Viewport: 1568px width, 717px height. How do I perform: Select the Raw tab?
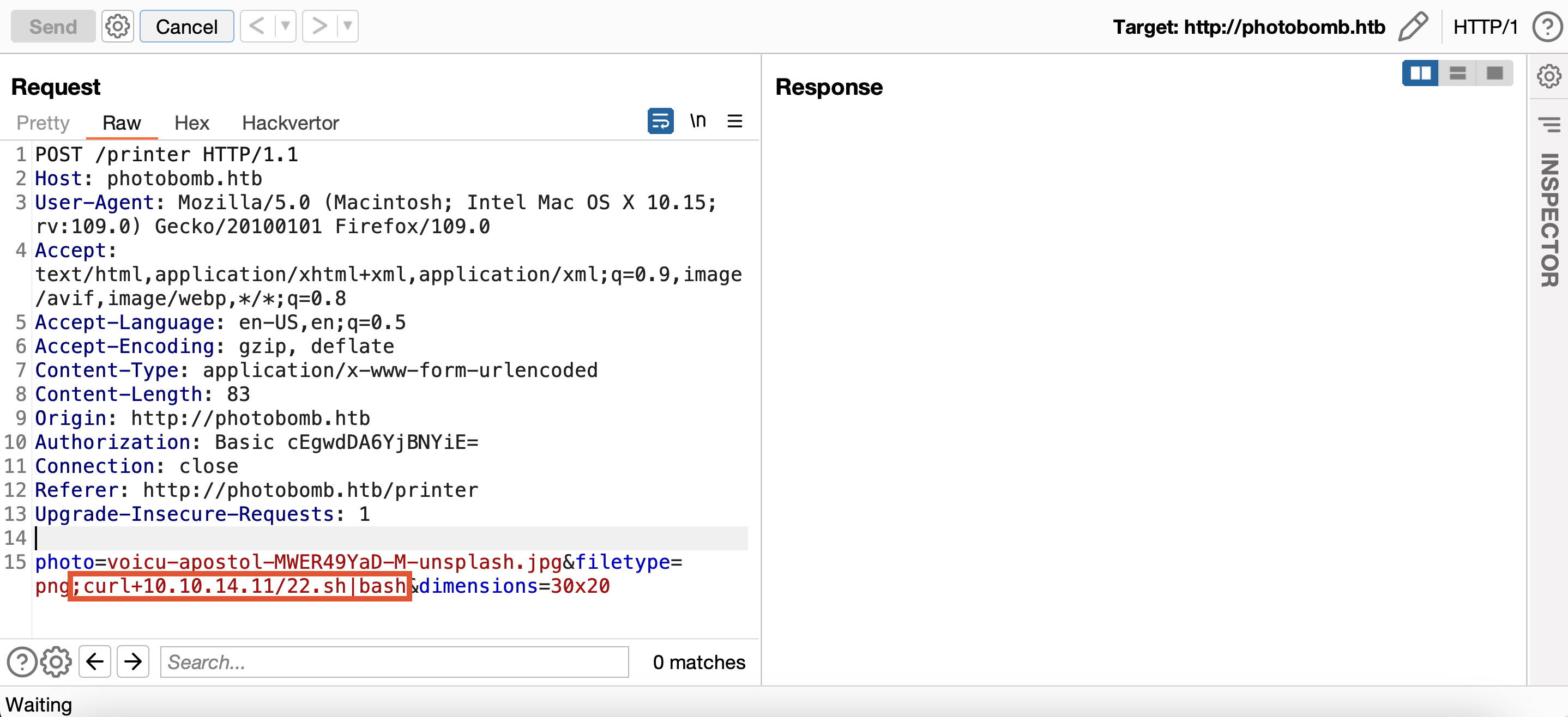(122, 123)
